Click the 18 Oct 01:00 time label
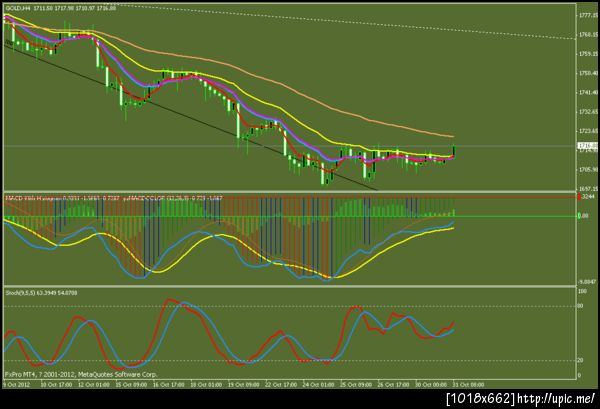Image resolution: width=600 pixels, height=409 pixels. click(x=206, y=385)
